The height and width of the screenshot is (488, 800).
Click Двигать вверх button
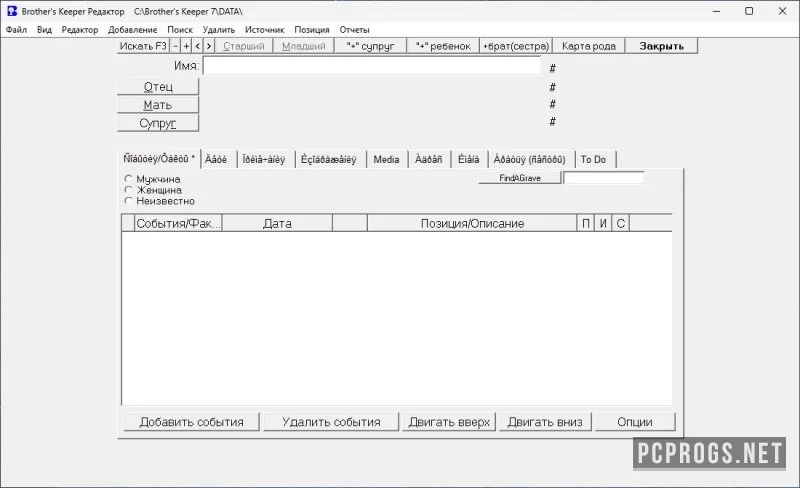tap(449, 422)
